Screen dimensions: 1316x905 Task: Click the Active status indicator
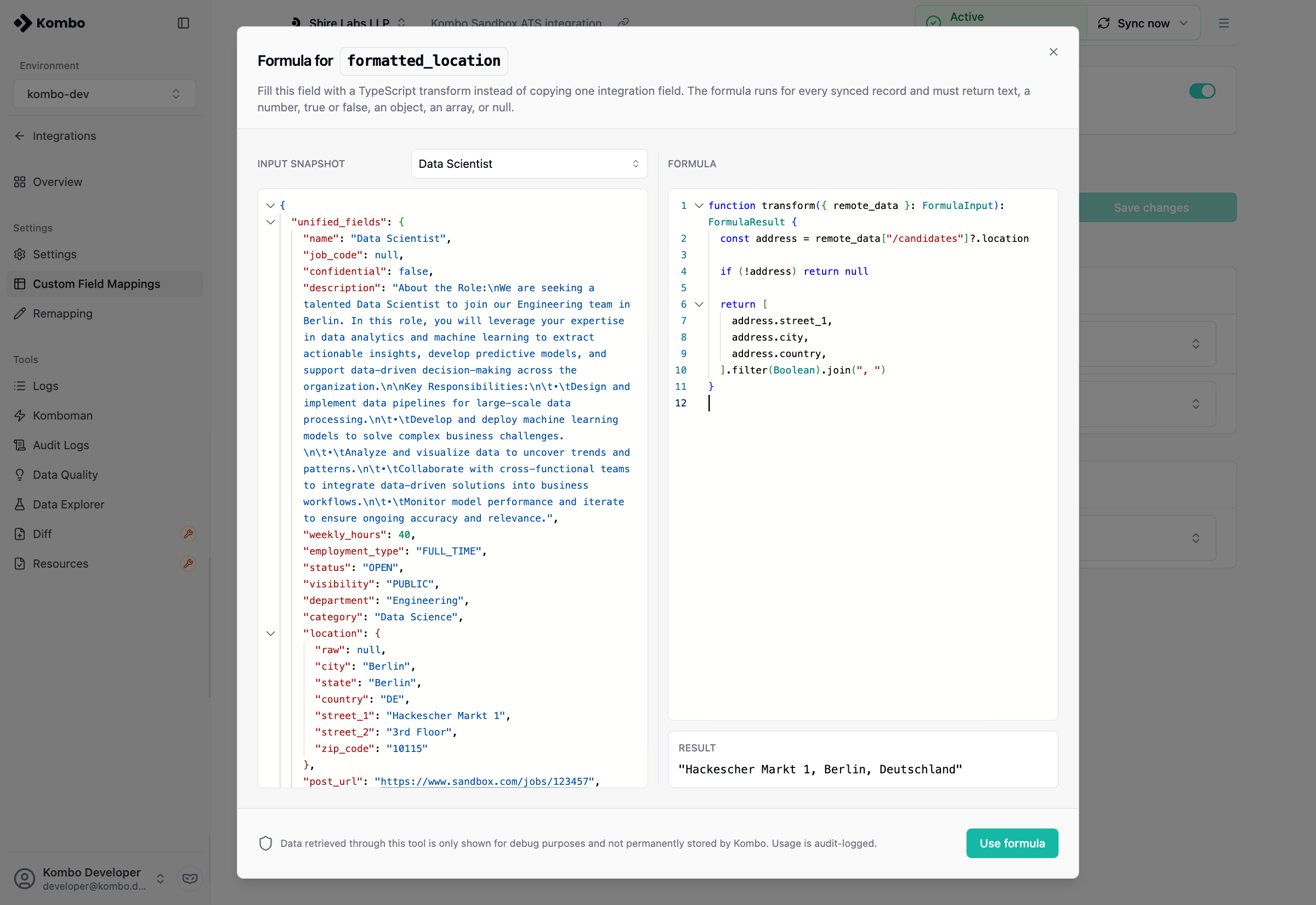[1000, 21]
